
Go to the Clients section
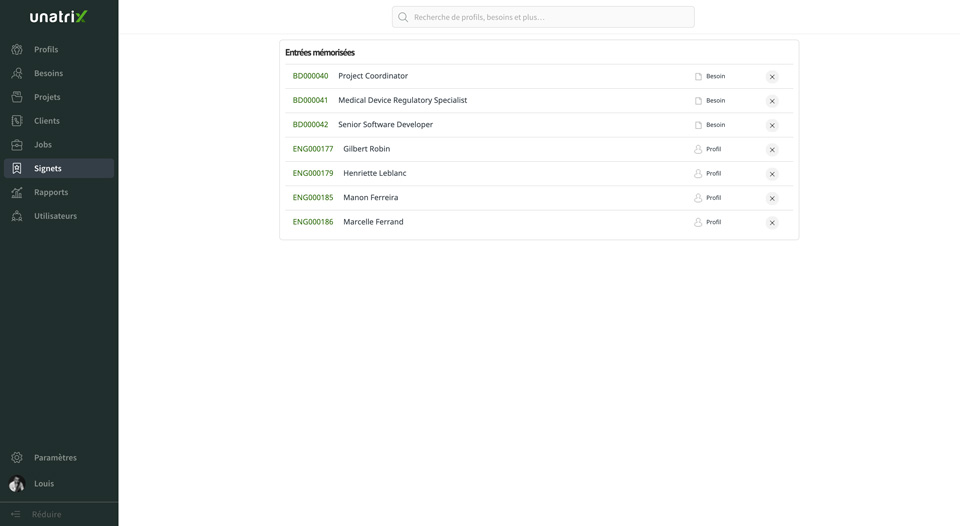(x=47, y=121)
